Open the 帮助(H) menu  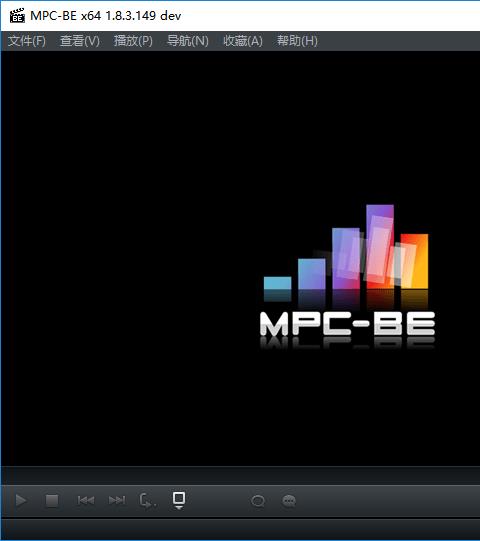tap(297, 41)
